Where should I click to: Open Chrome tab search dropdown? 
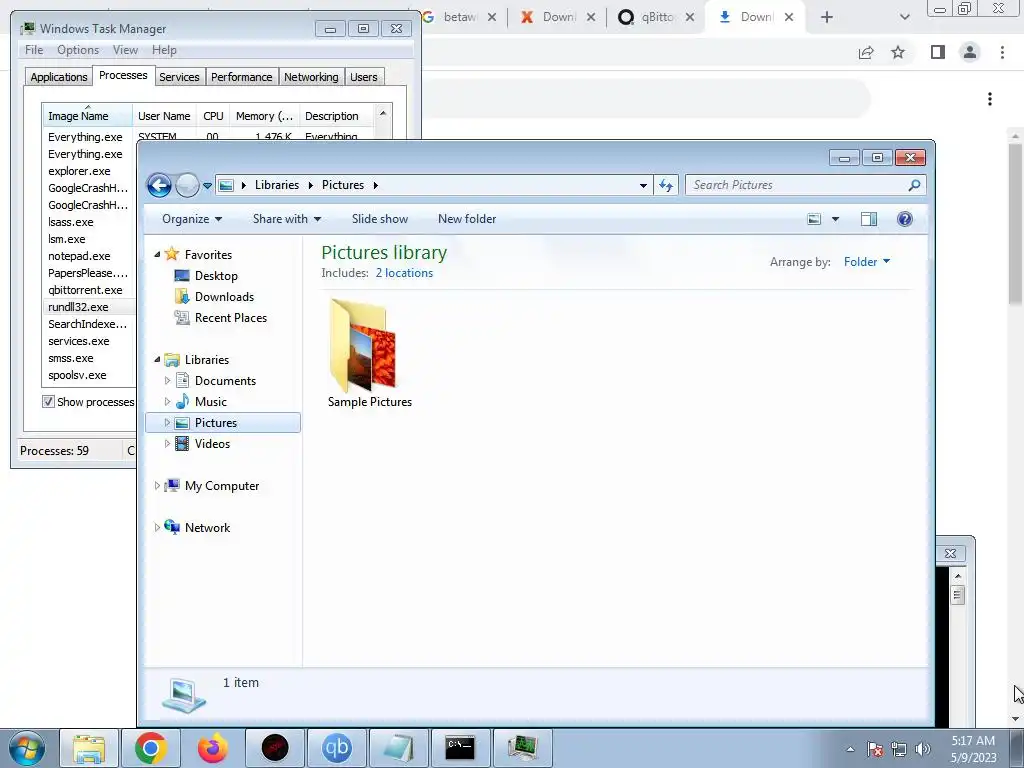point(904,17)
